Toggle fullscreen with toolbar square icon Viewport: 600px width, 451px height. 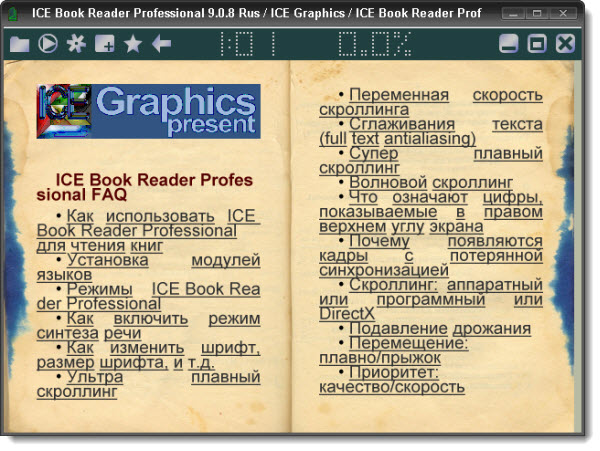click(x=537, y=44)
